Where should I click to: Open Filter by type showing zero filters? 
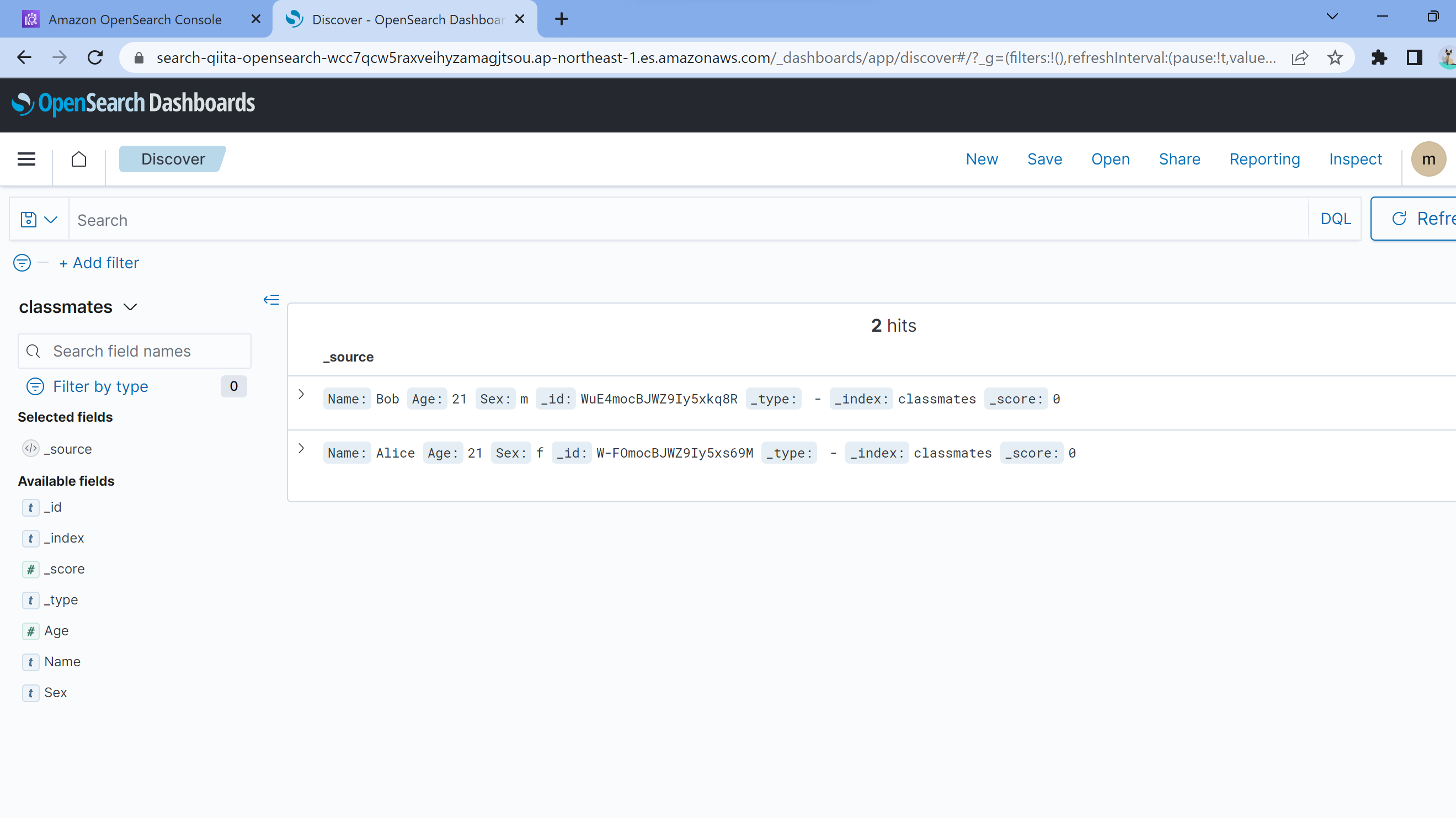pos(100,386)
